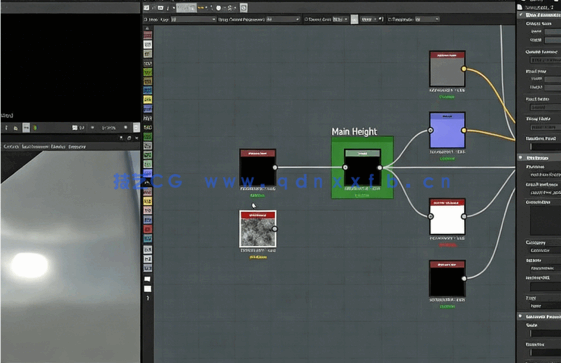This screenshot has width=561, height=363.
Task: Click the yellow link icon in the graph toolbar
Action: coord(201,8)
